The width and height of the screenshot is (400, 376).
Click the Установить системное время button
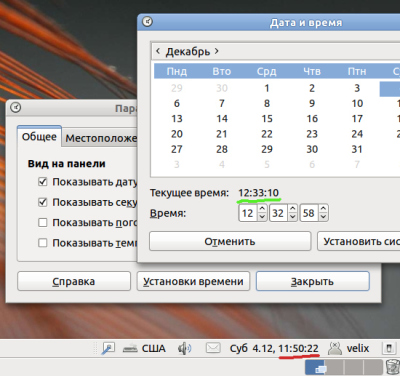coord(359,241)
